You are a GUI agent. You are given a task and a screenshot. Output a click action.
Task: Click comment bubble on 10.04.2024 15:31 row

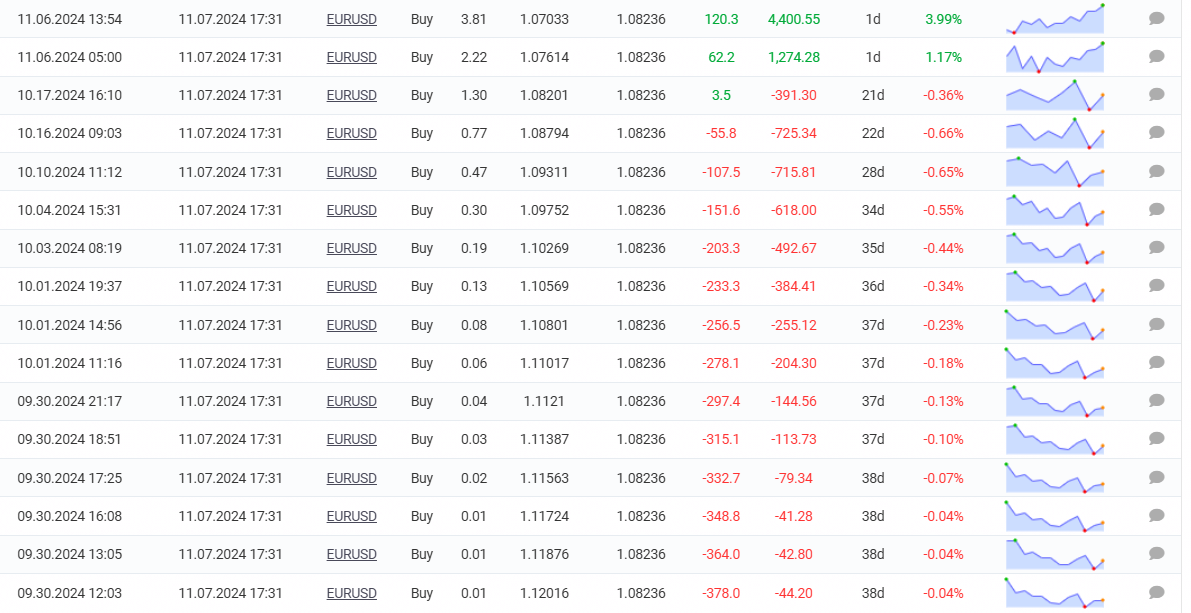1156,210
